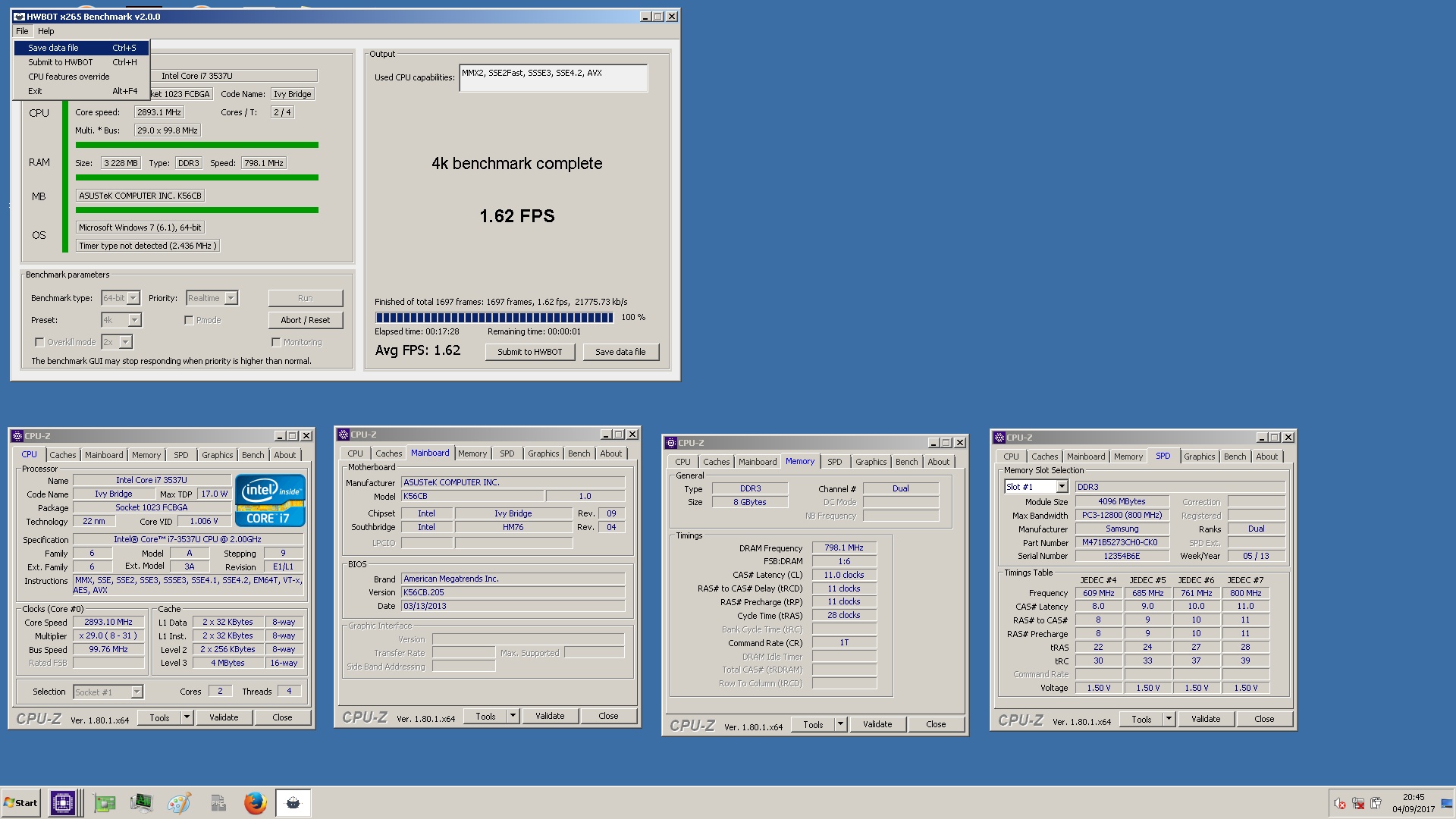Click the disabled Run button
The height and width of the screenshot is (819, 1456).
coord(306,298)
